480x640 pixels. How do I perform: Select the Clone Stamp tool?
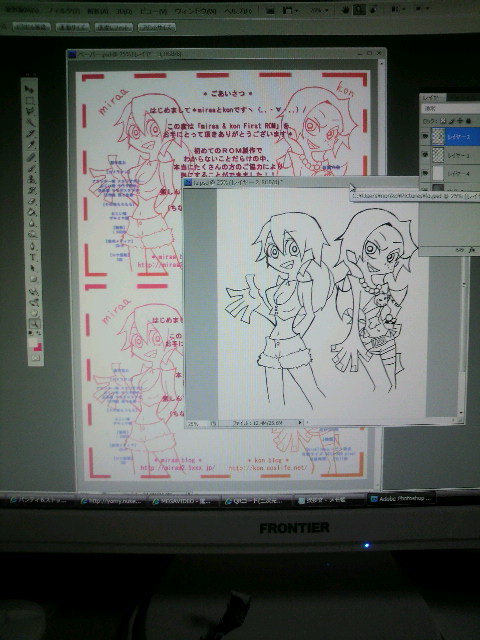point(31,179)
